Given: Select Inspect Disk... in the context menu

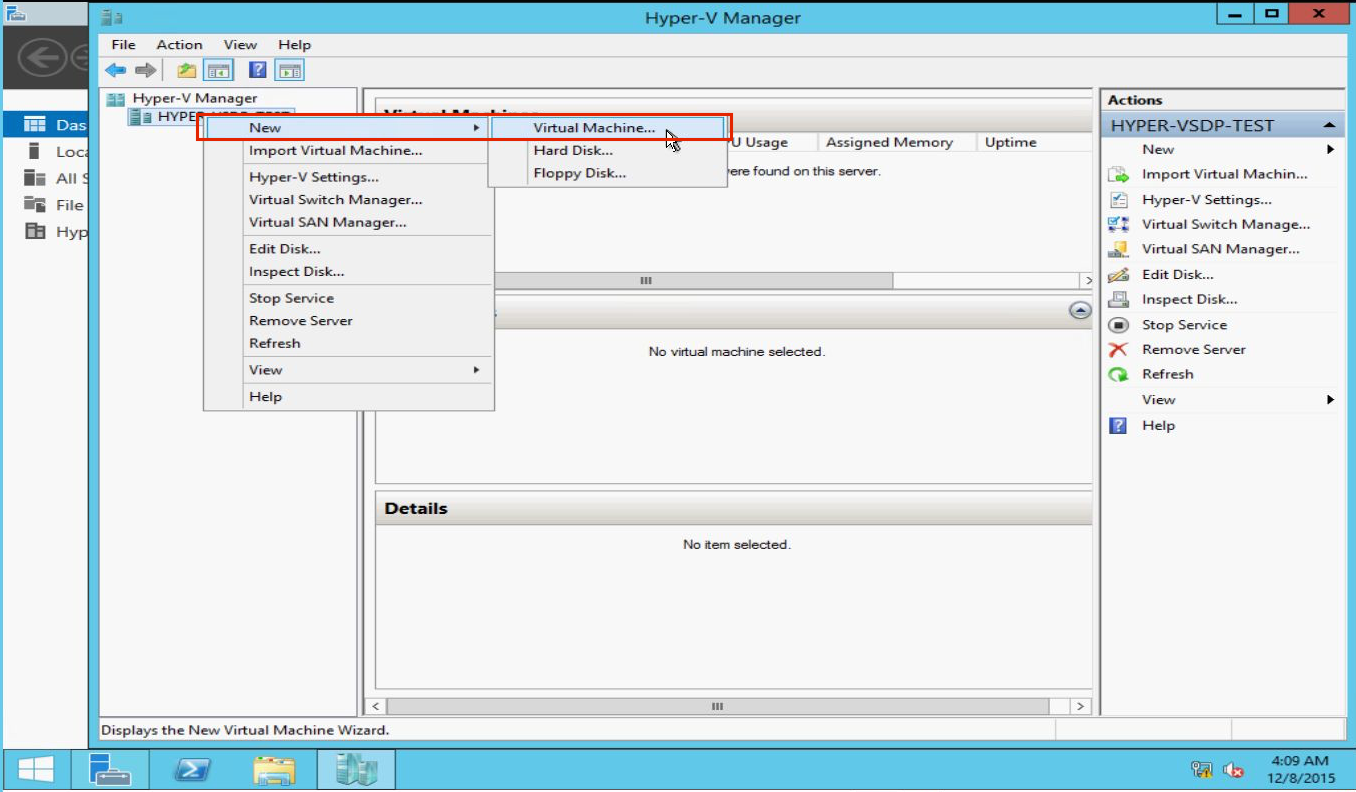Looking at the screenshot, I should point(349,271).
